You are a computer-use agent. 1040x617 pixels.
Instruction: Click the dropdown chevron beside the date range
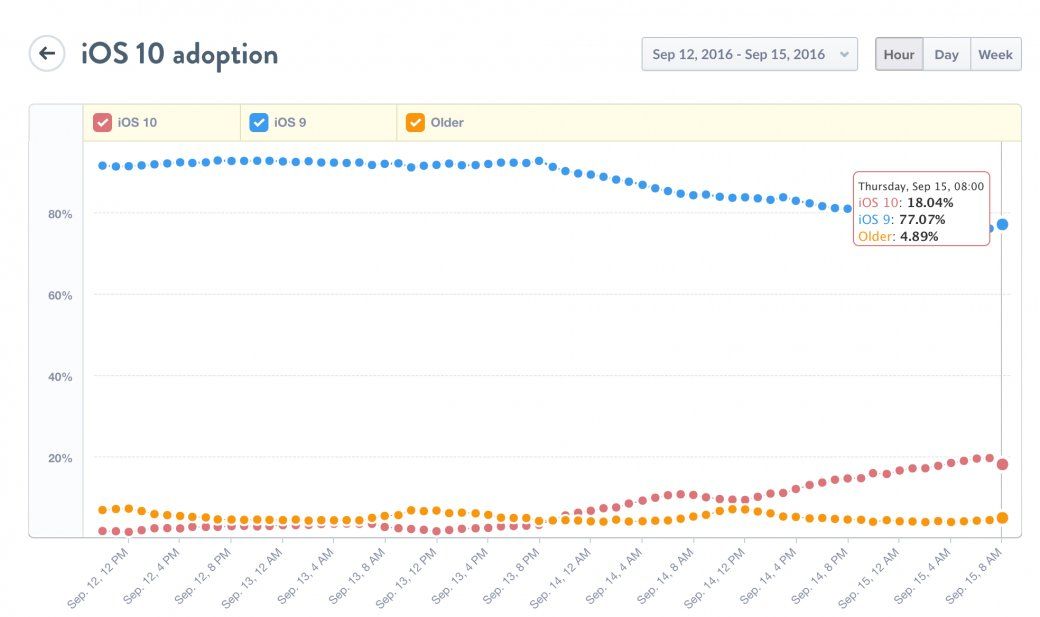[x=843, y=55]
